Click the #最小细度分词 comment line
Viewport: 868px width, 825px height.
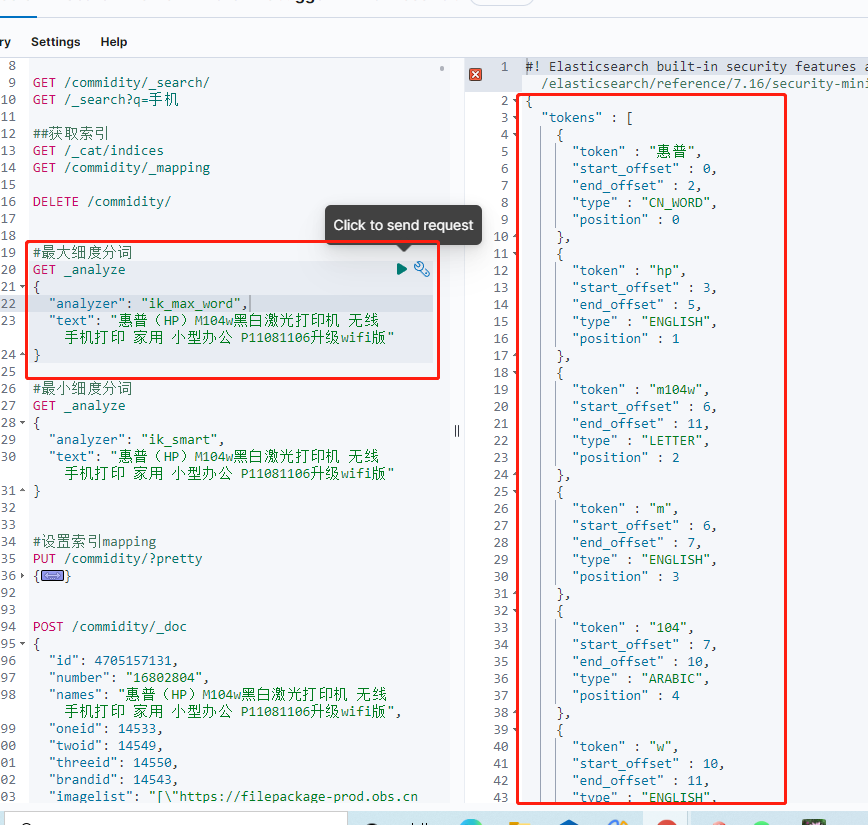(82, 389)
